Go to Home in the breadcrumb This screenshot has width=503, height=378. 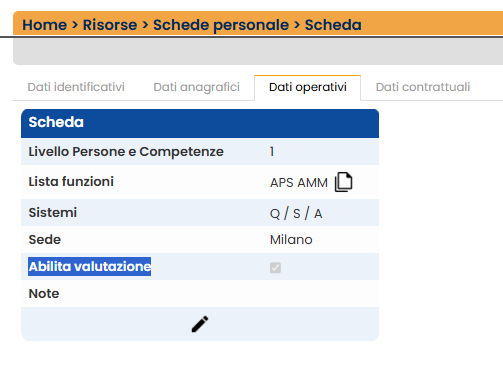45,25
